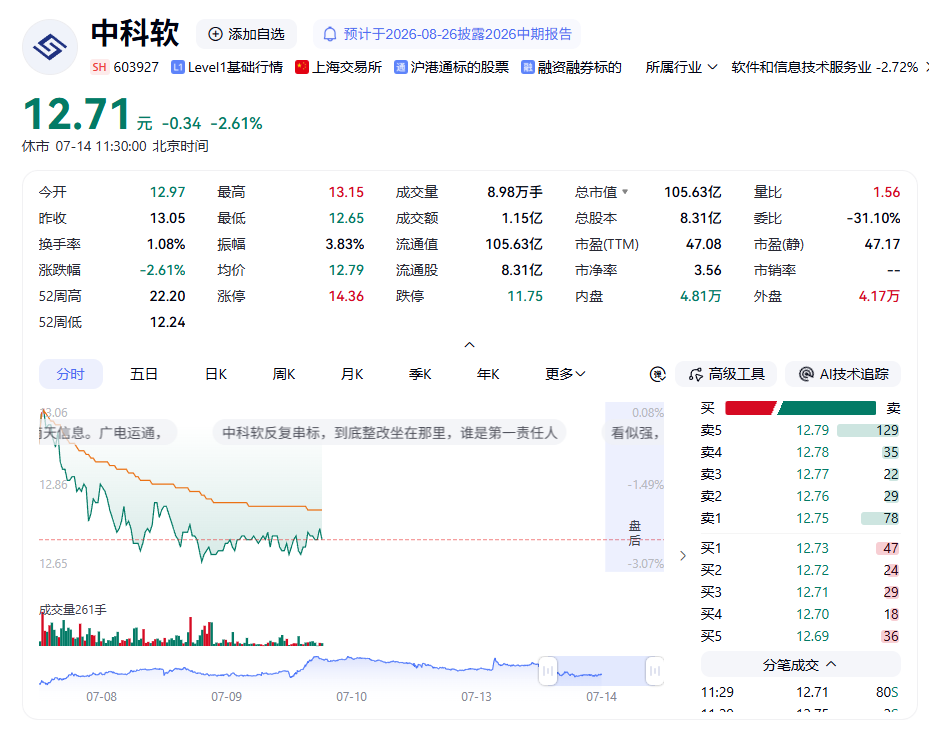Click the 沪港通标的股票 tag icon
This screenshot has height=732, width=929.
pos(401,67)
